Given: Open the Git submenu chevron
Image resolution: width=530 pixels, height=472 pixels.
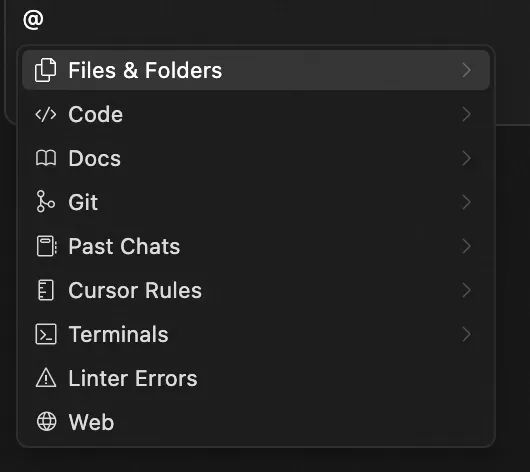Looking at the screenshot, I should (x=466, y=202).
